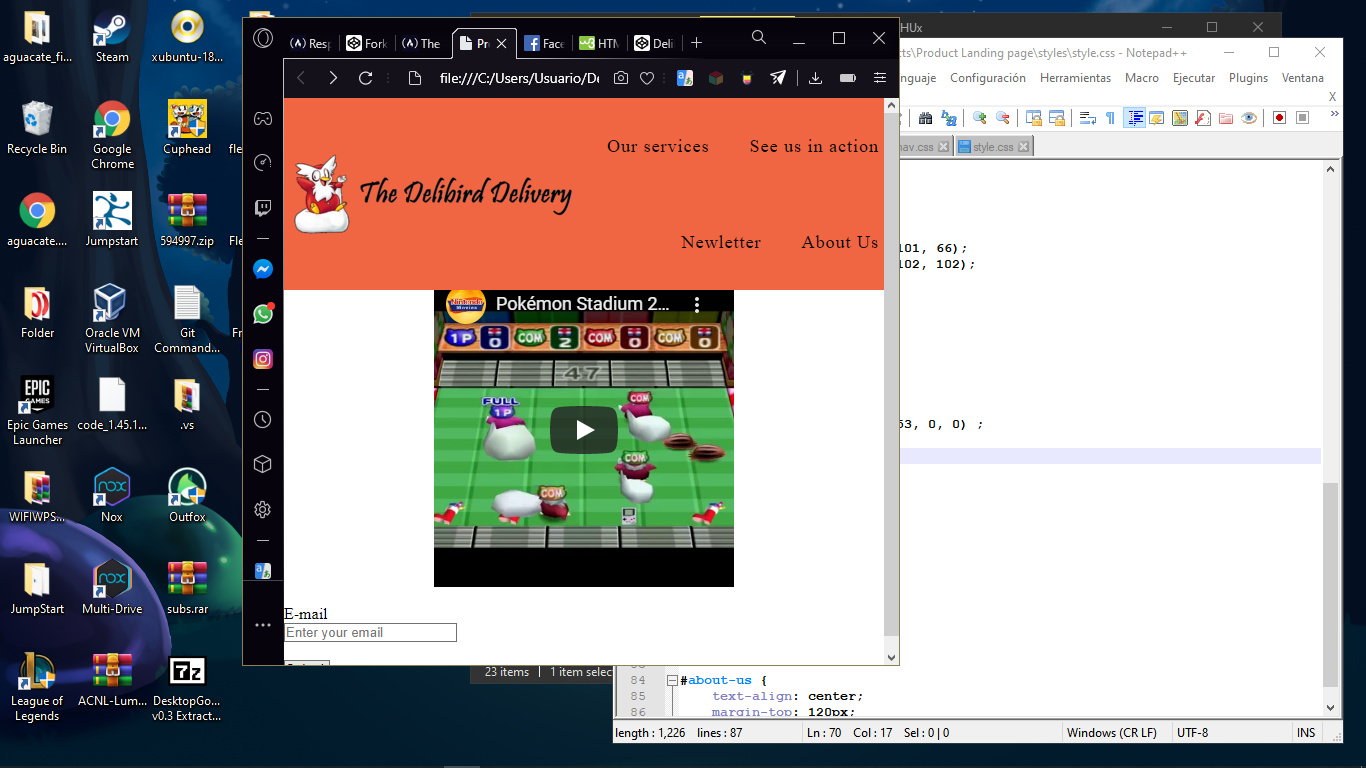The image size is (1366, 768).
Task: Open the Find dialog using the binoculars icon
Action: 927,117
